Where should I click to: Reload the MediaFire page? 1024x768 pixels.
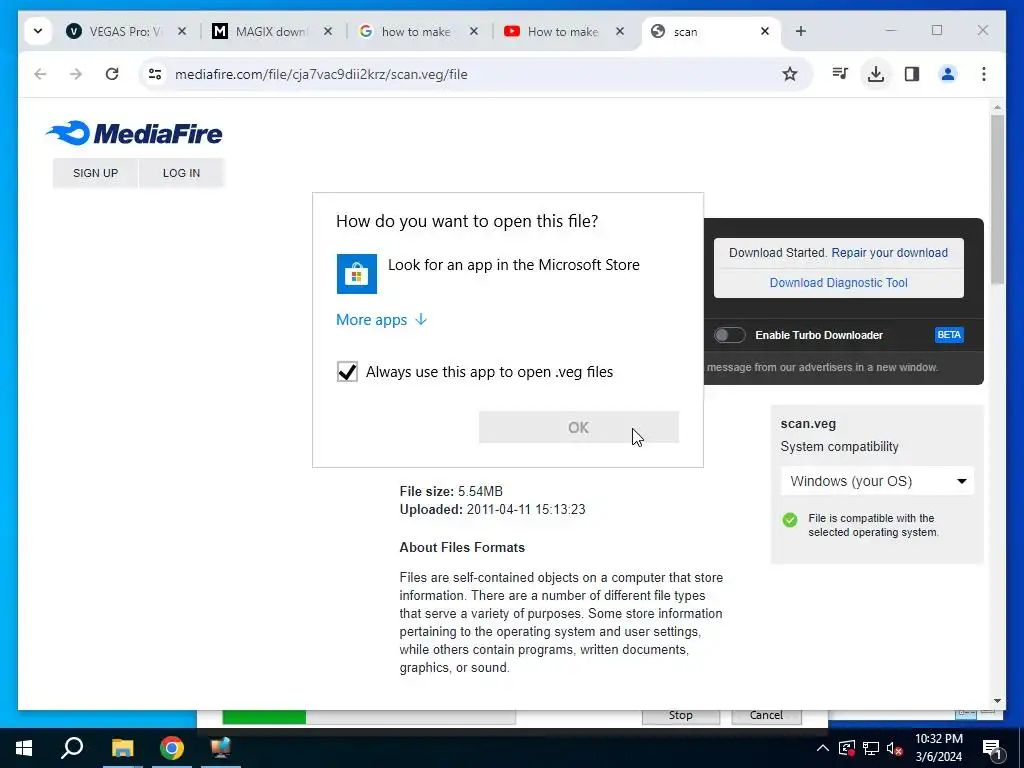point(112,74)
